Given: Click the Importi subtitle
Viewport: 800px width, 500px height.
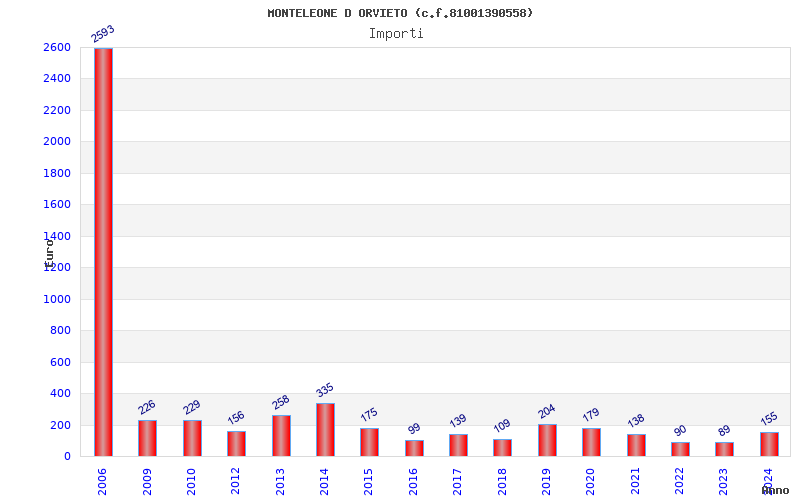Looking at the screenshot, I should [x=396, y=34].
